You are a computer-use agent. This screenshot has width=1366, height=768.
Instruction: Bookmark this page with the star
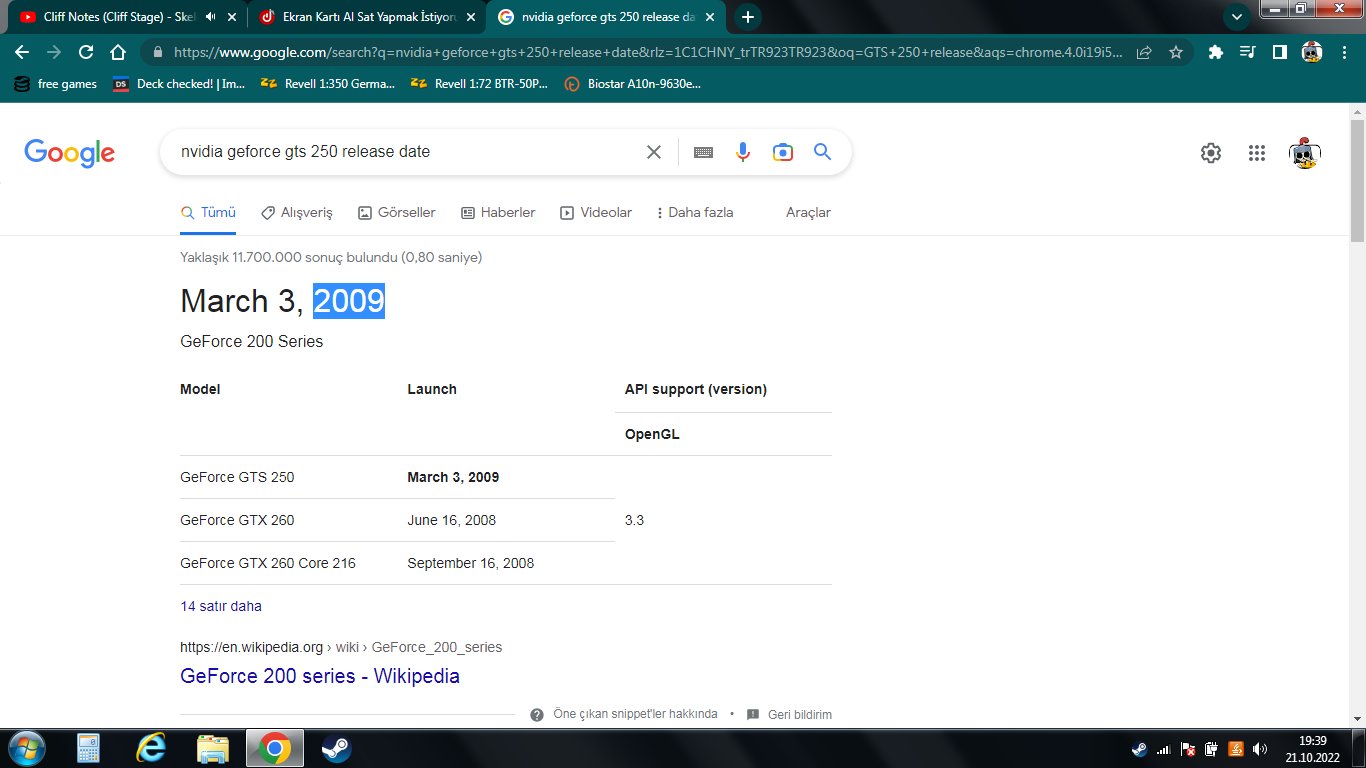[1176, 52]
